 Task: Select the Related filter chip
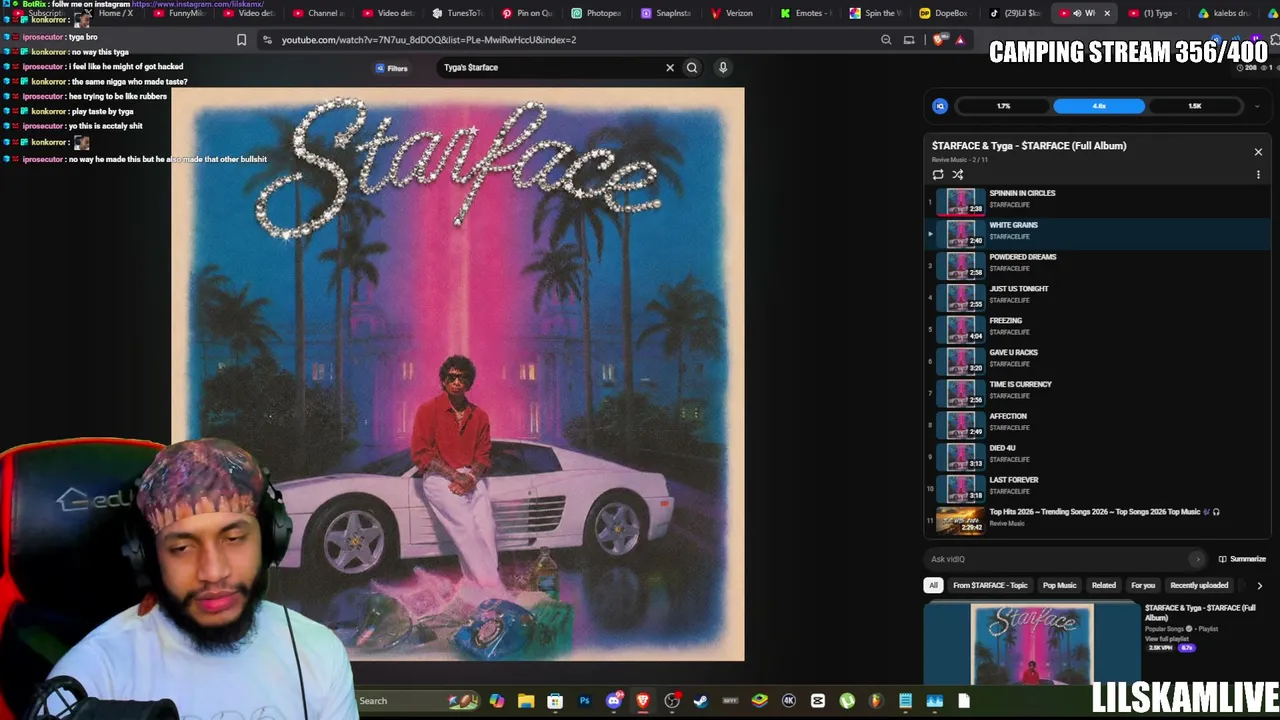tap(1104, 586)
